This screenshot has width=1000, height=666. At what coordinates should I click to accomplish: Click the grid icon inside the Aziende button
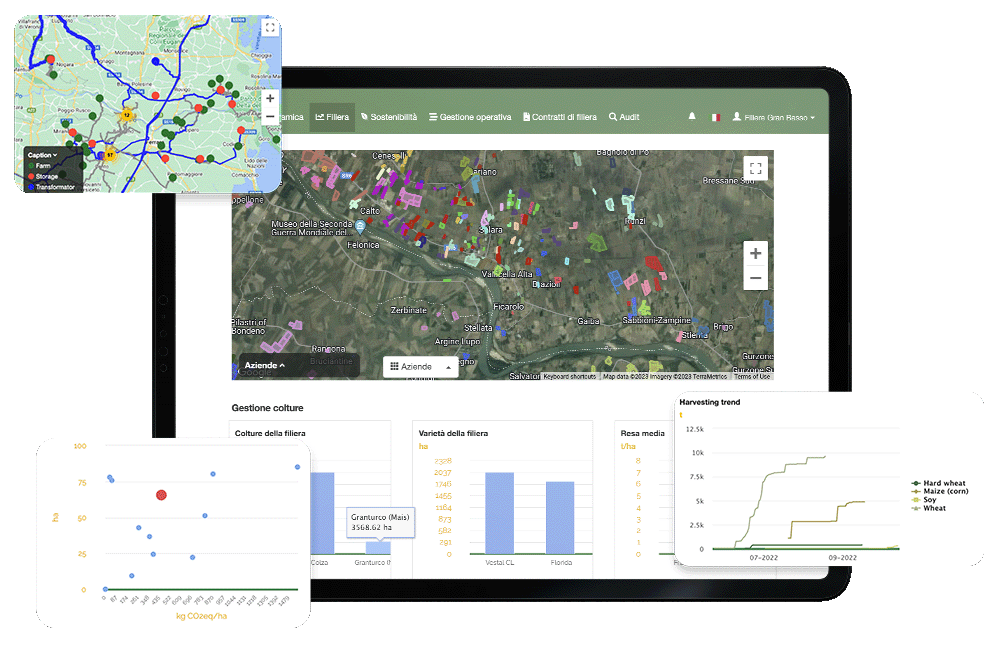[x=394, y=366]
